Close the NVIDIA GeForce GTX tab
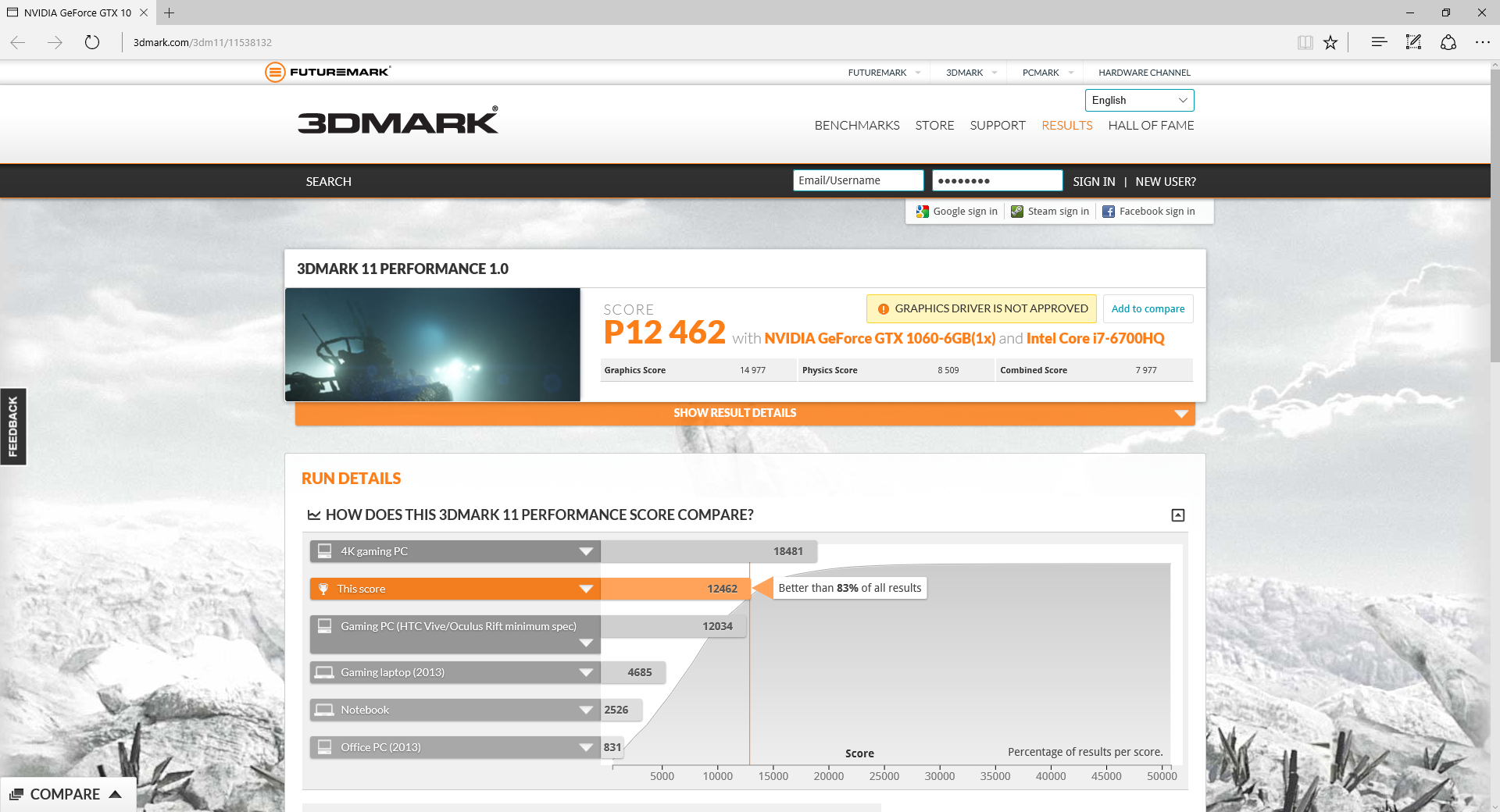 (144, 12)
